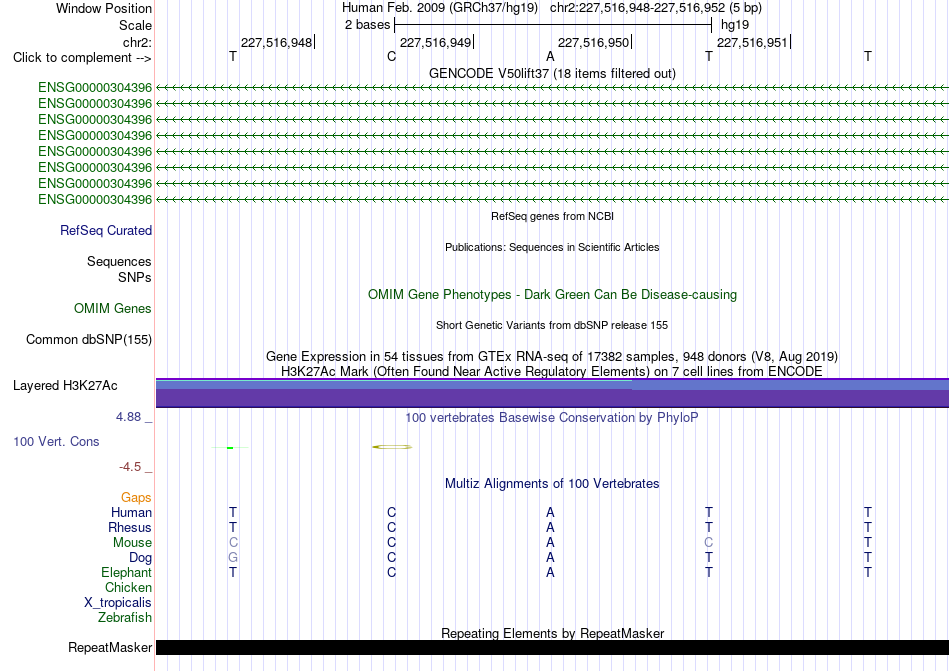Click Elephant's C base in second column
The width and height of the screenshot is (950, 671).
pos(391,572)
